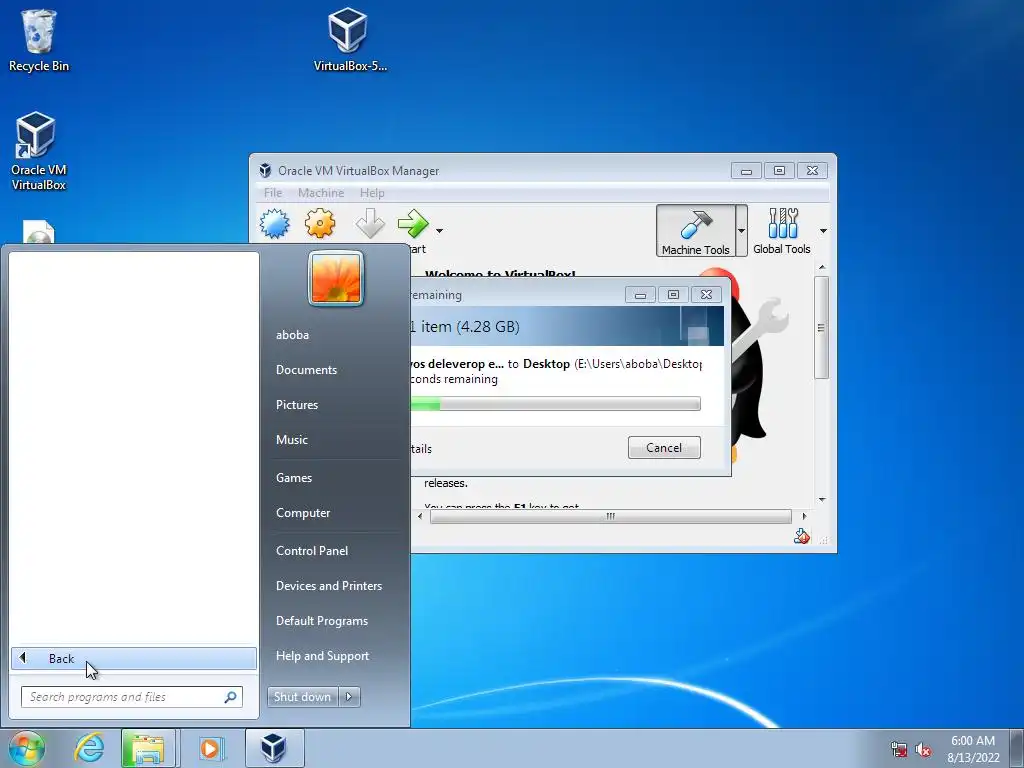Open Default Programs from the Start menu
1024x768 pixels.
click(322, 621)
